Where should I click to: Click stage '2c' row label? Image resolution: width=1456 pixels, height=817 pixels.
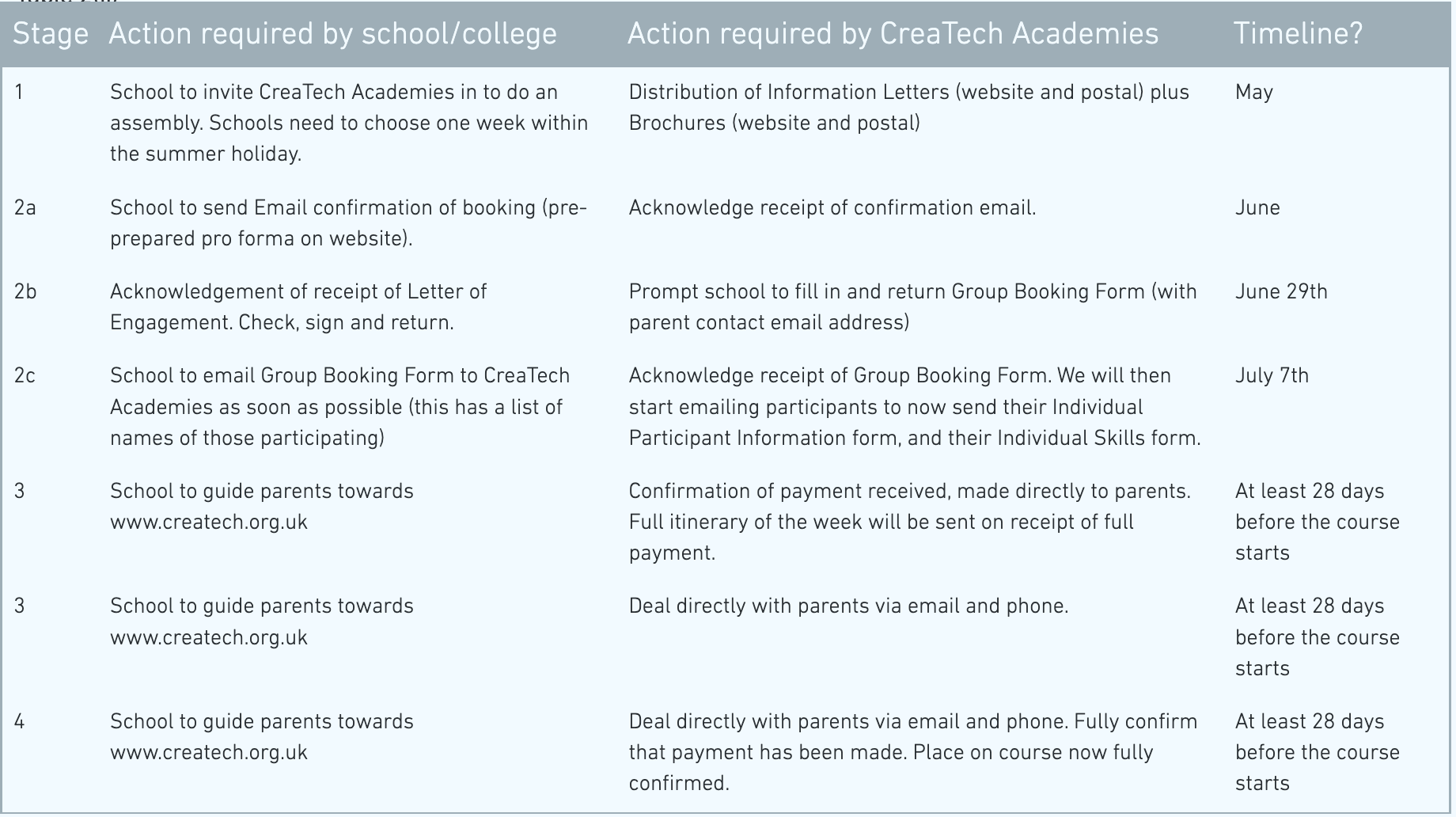coord(25,375)
